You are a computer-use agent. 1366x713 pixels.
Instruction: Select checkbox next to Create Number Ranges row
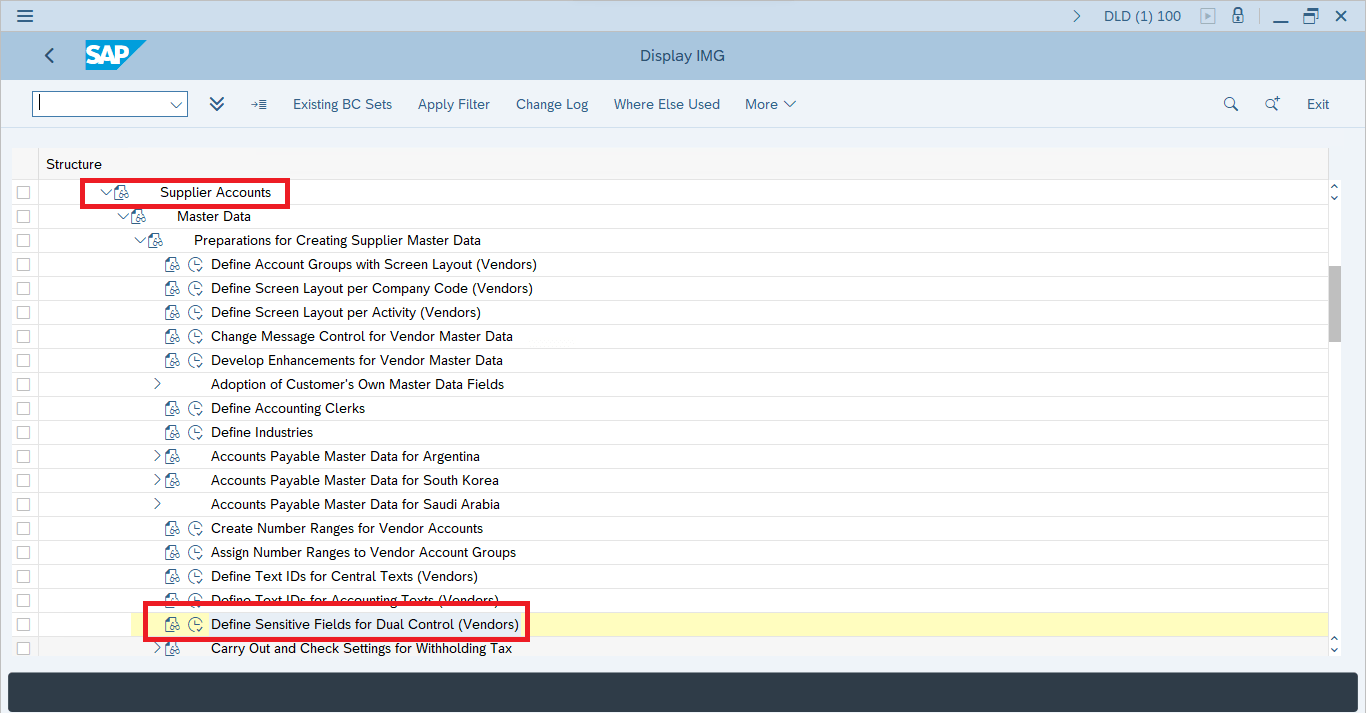23,528
